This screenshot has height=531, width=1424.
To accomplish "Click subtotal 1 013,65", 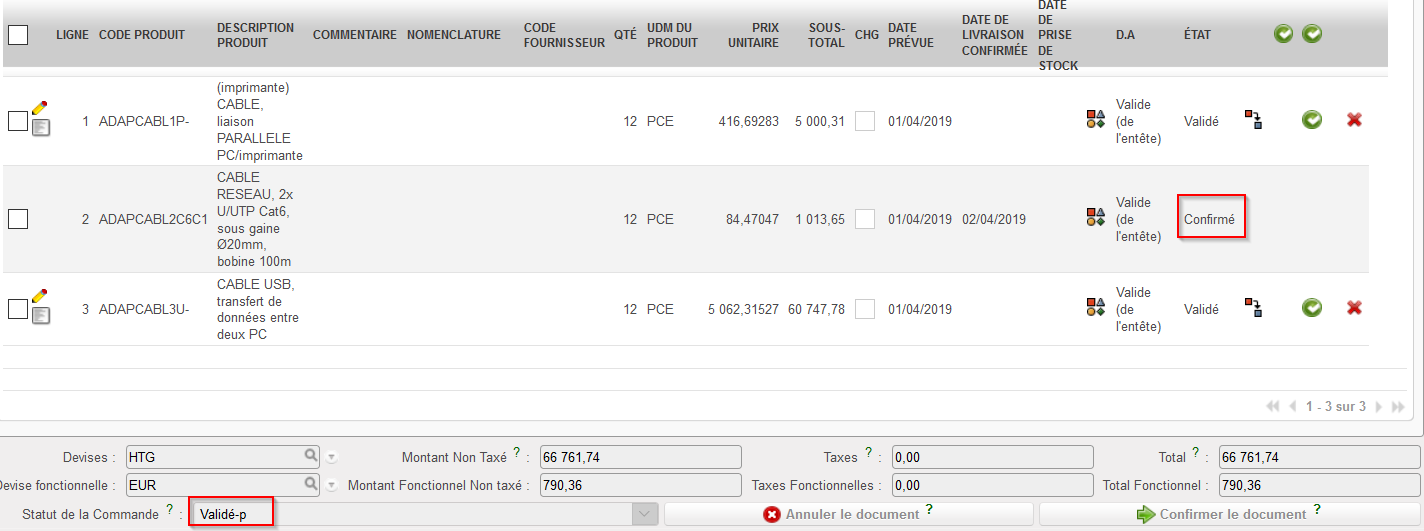I will pyautogui.click(x=820, y=219).
